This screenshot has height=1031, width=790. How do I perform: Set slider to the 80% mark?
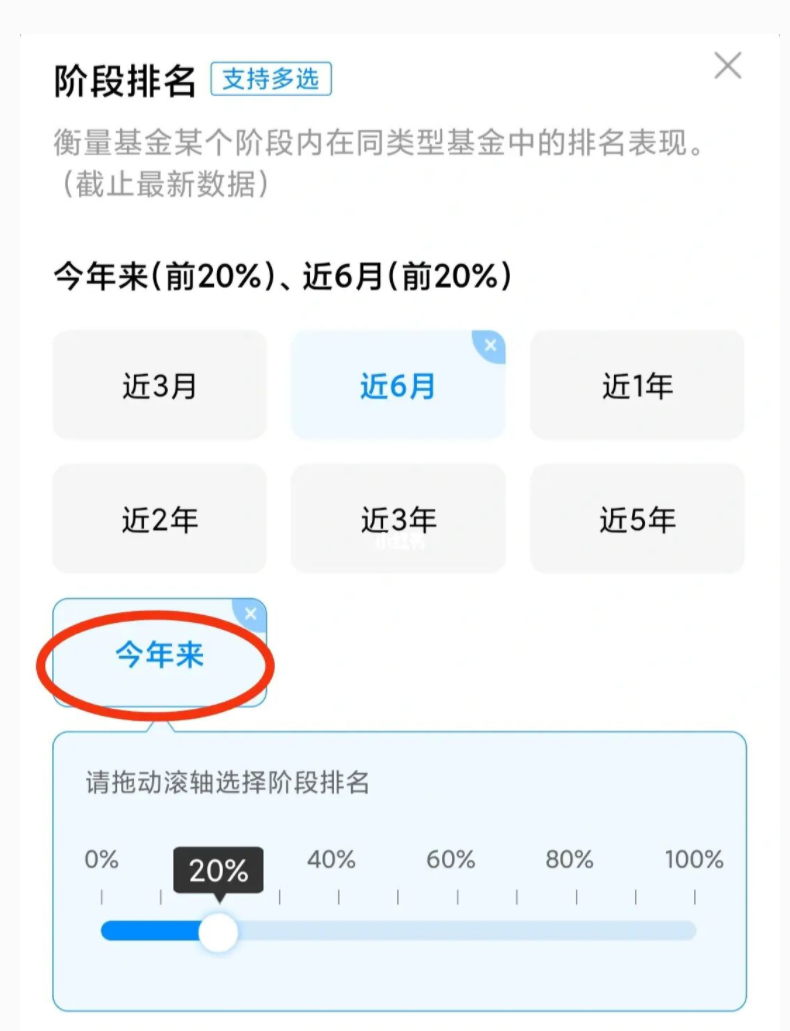coord(576,931)
